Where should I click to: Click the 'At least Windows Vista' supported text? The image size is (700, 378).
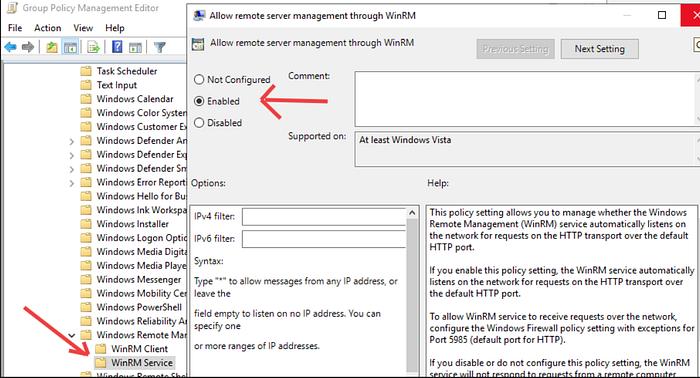point(405,140)
